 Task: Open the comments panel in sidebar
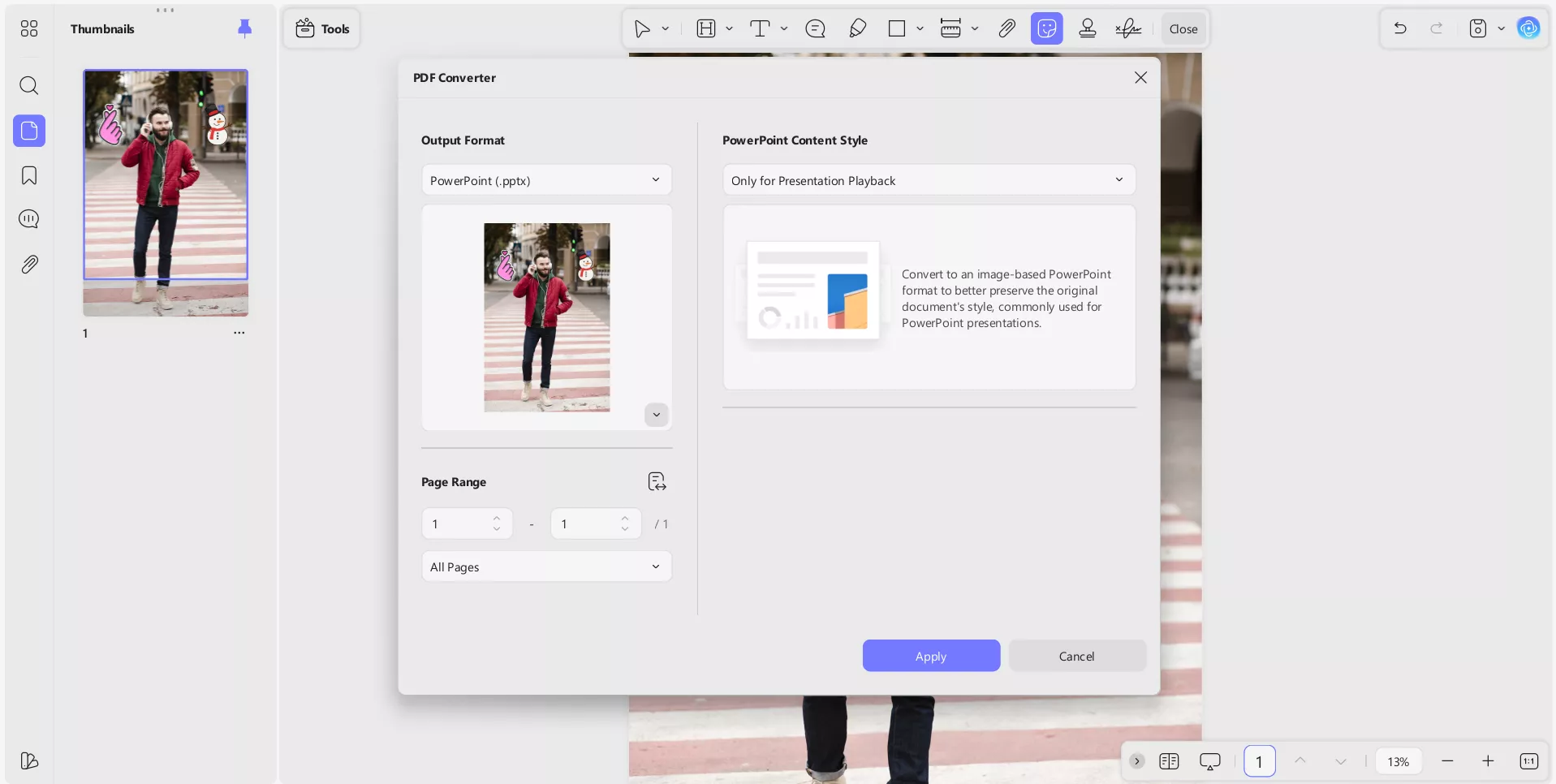coord(29,219)
